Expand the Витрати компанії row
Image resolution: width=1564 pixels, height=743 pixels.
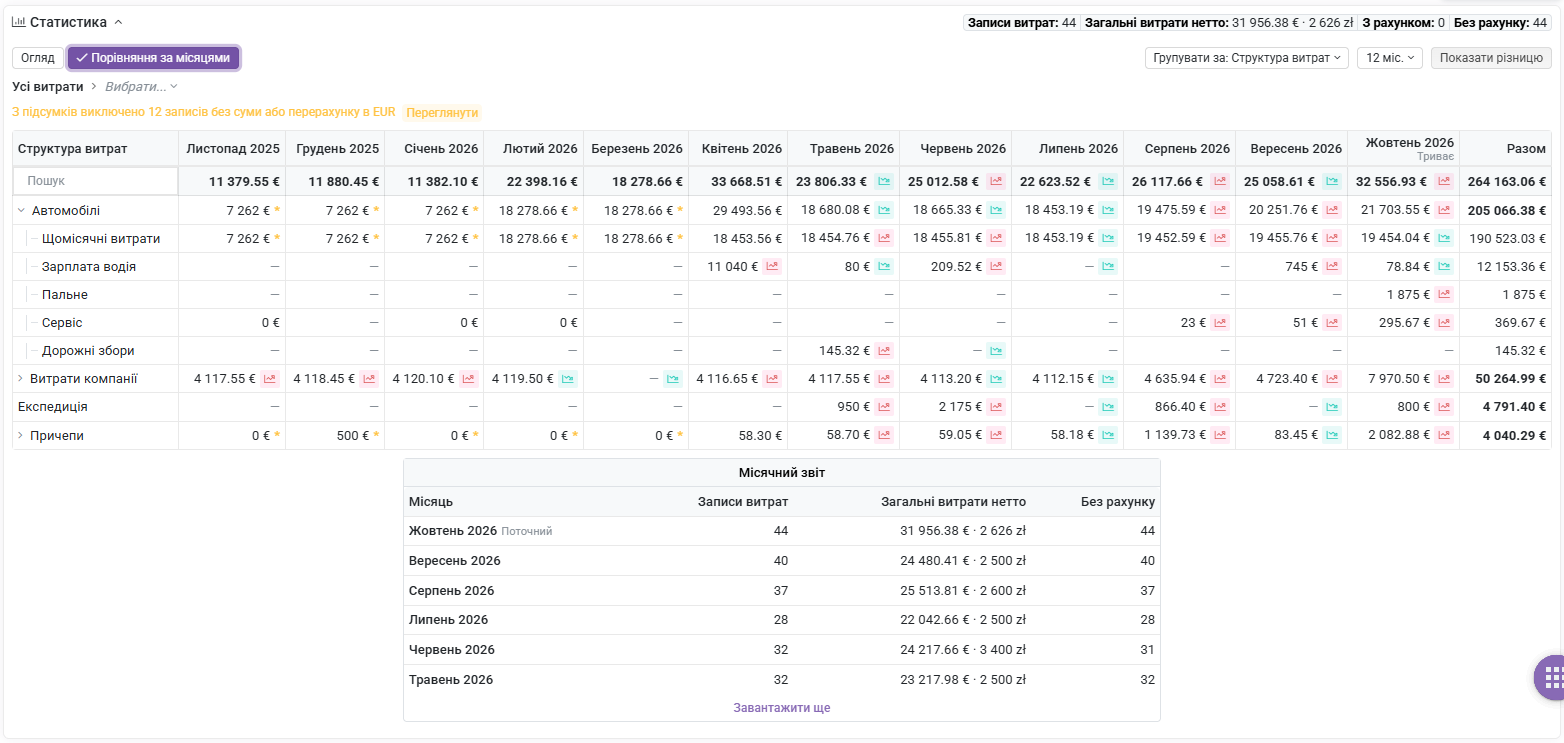21,378
